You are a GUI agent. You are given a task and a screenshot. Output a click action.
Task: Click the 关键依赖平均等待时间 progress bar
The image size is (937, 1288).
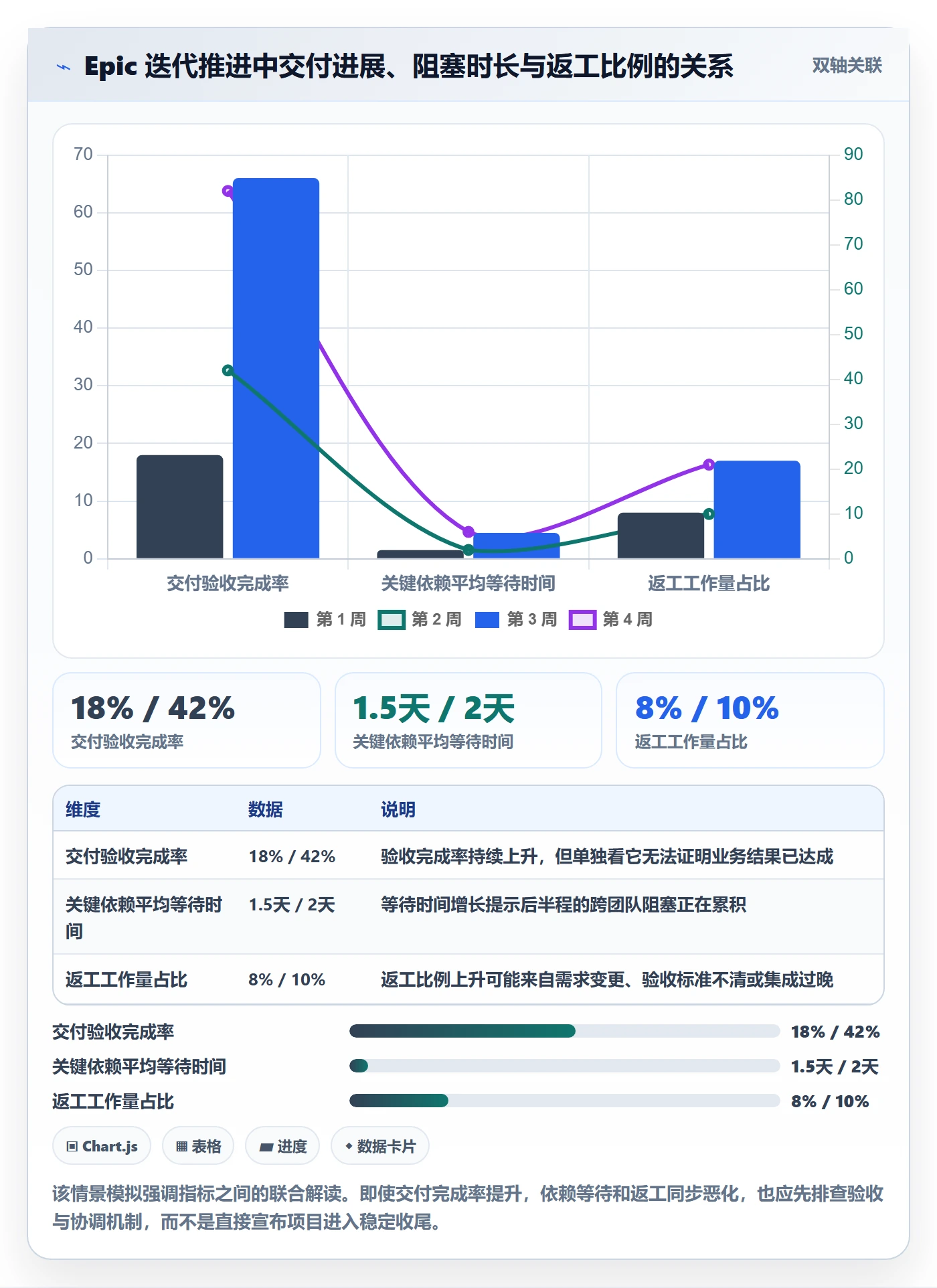coord(564,1066)
